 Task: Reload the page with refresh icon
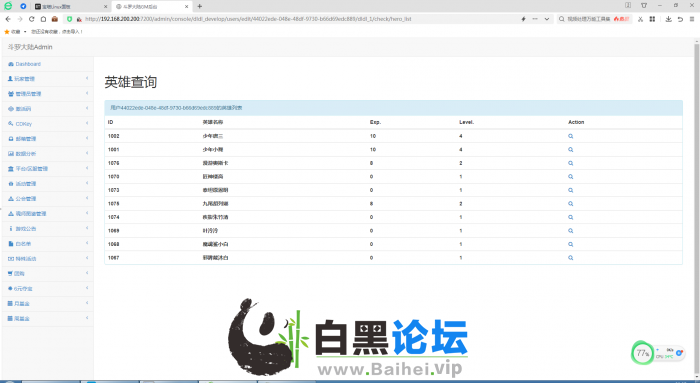tap(31, 19)
